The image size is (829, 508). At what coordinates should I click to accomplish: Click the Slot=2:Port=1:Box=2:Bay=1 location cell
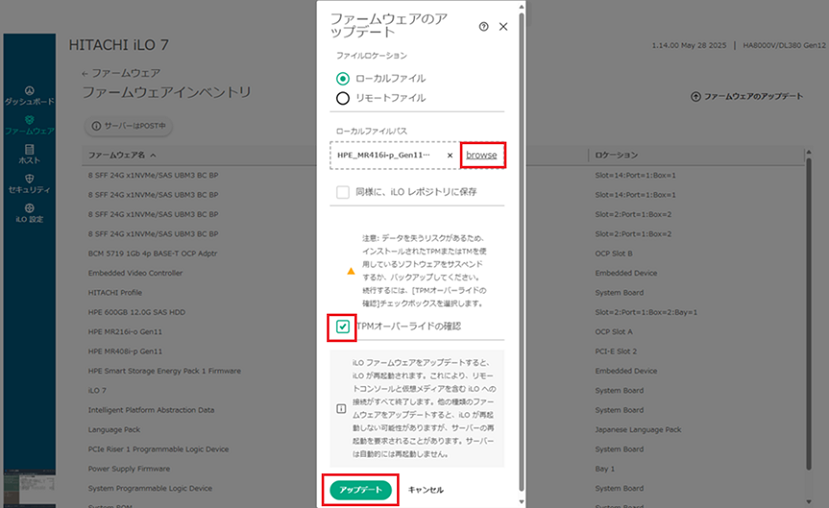click(646, 312)
